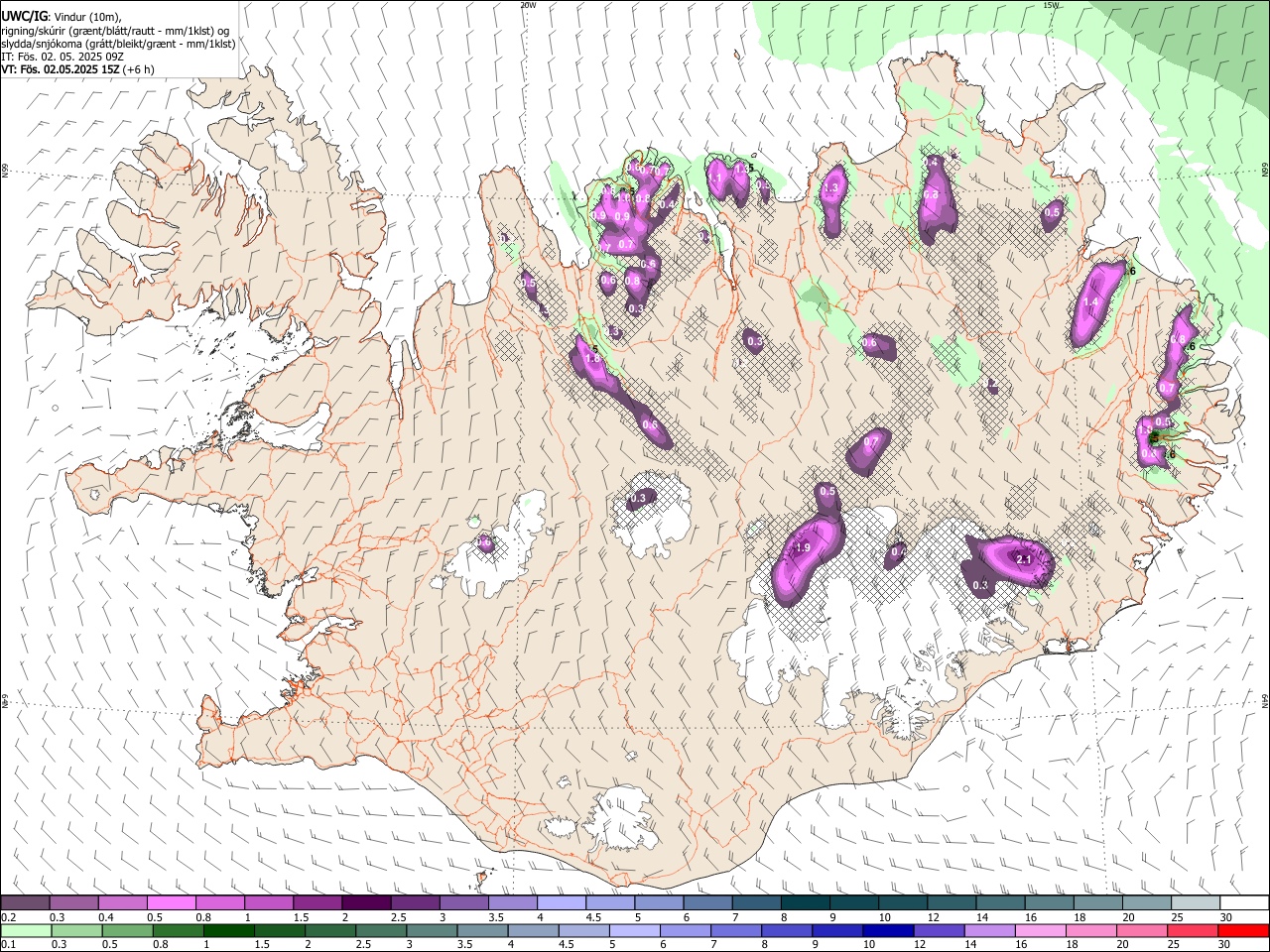The image size is (1270, 952).
Task: Select the valid time line 'VT: Fös. 02.05.2025 15Z'
Action: pos(60,70)
